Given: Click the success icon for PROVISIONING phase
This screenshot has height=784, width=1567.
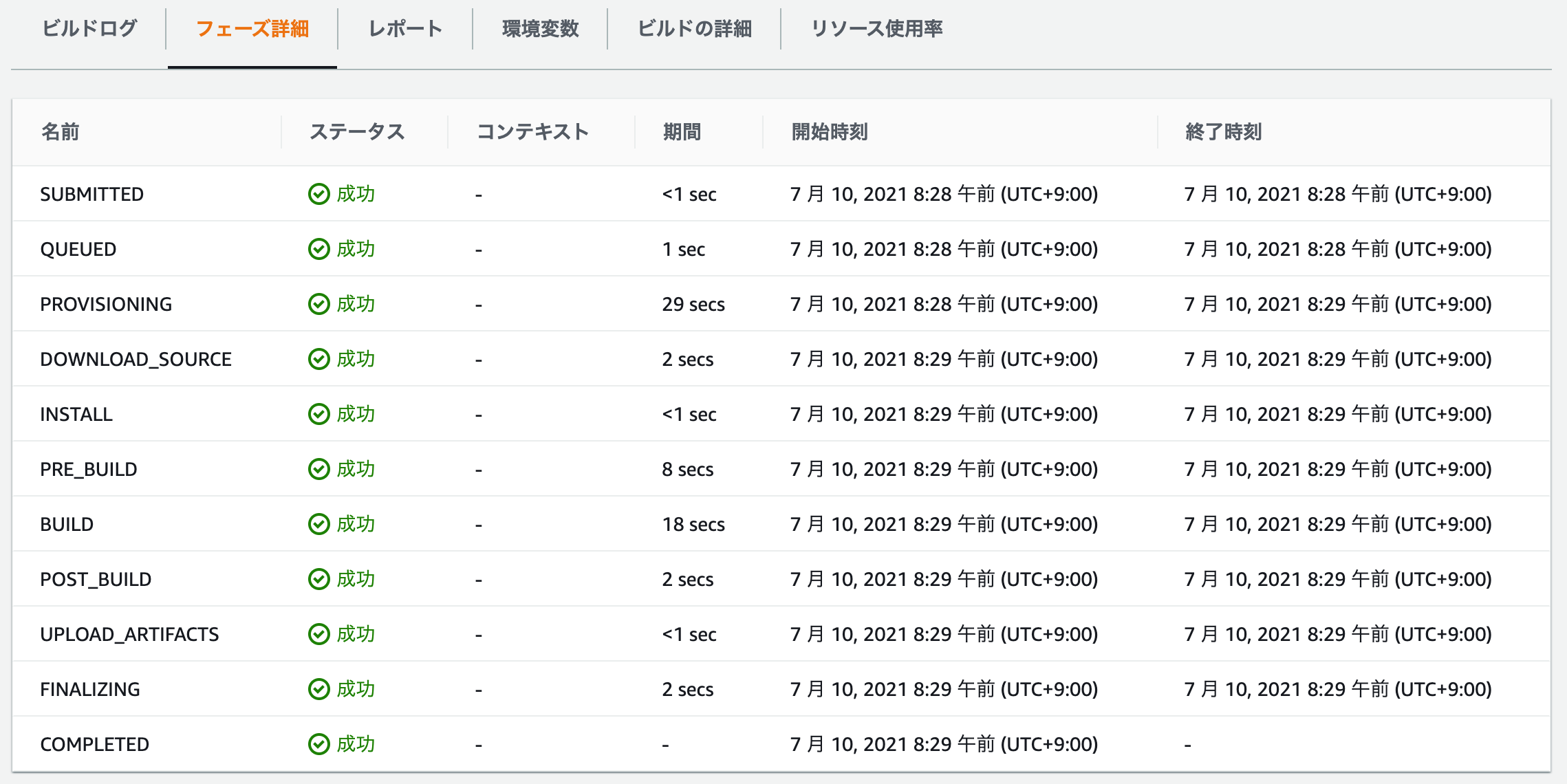Looking at the screenshot, I should (x=319, y=303).
